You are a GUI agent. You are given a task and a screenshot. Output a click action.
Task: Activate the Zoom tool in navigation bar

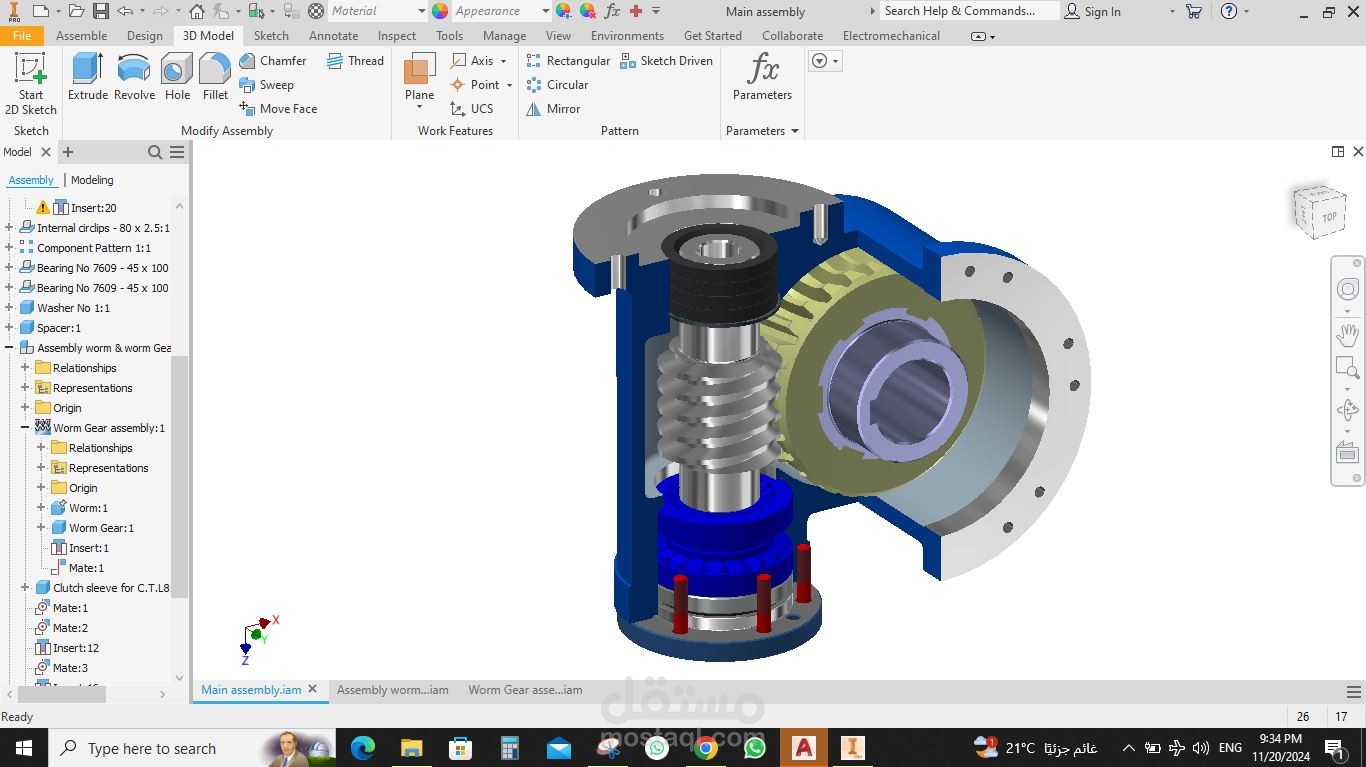tap(1347, 368)
